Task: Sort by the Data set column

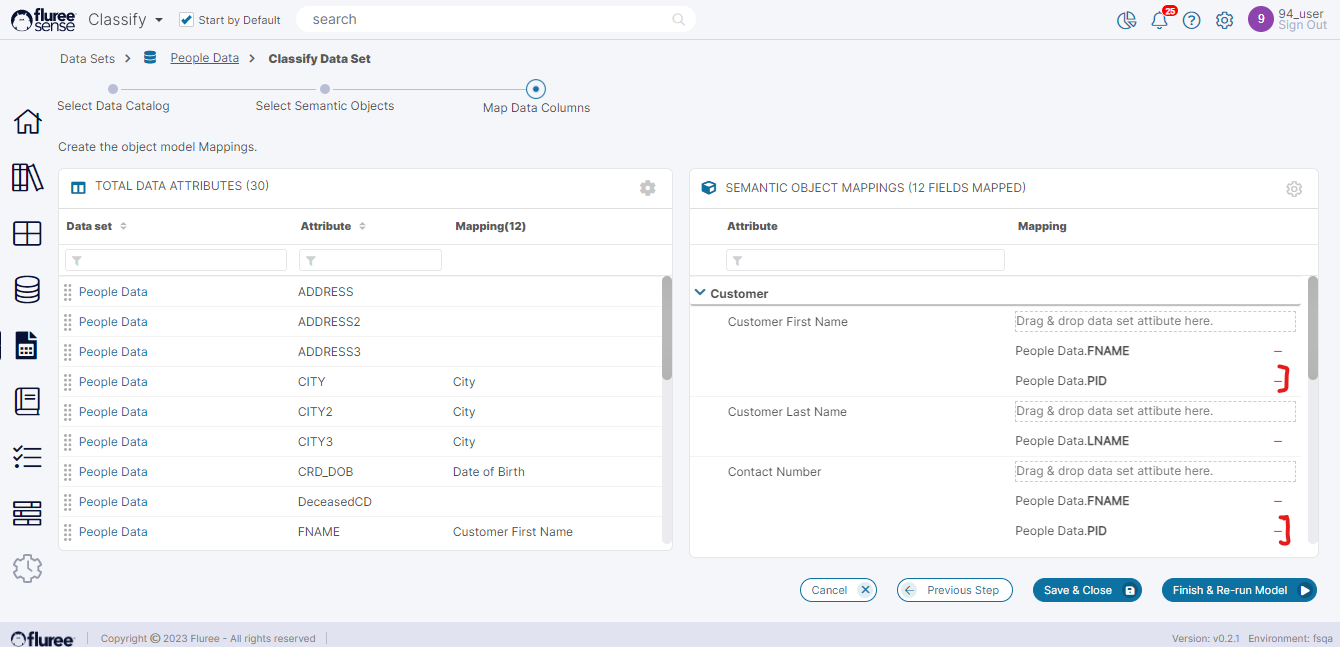Action: (123, 226)
